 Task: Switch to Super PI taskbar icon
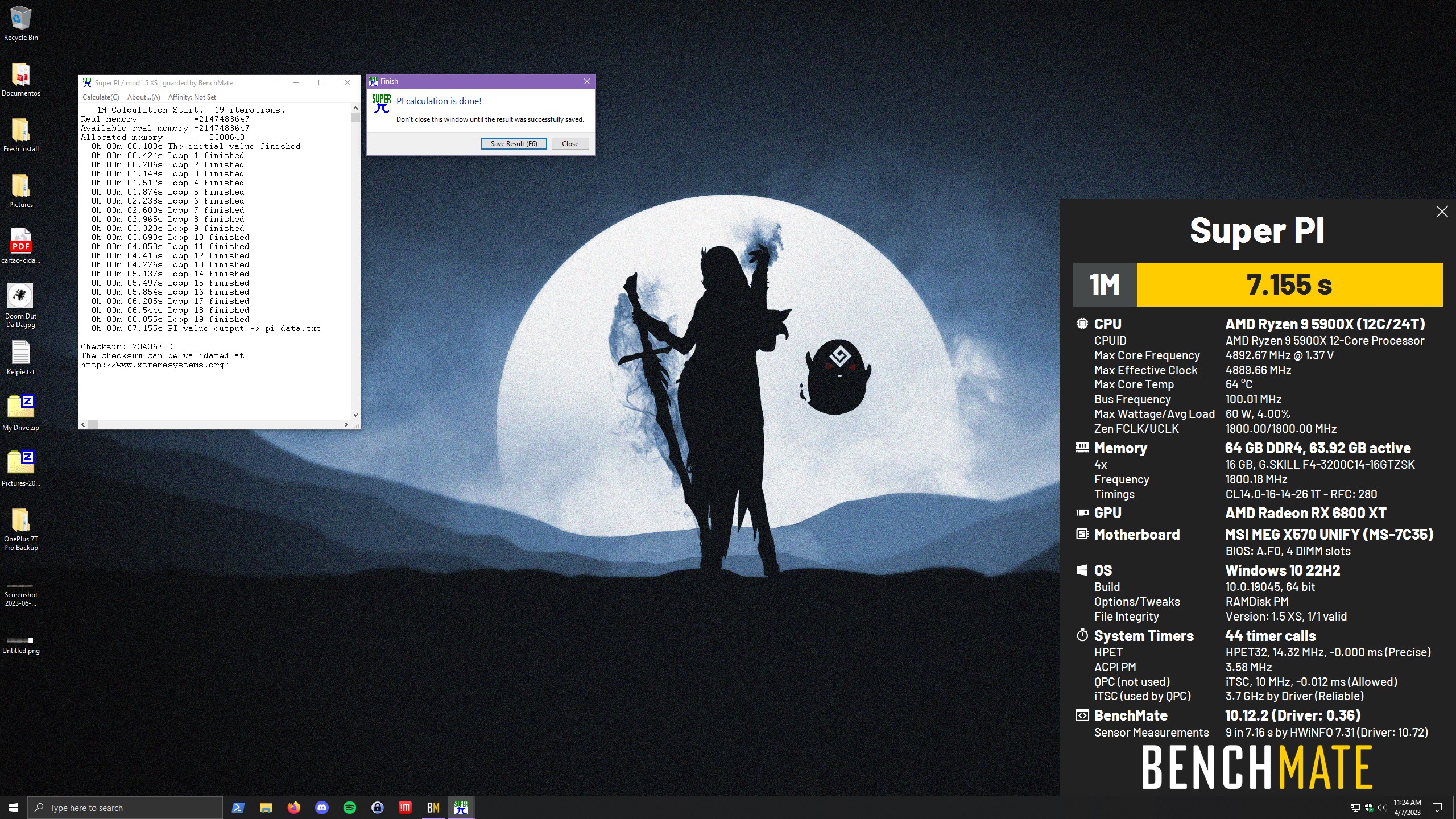tap(461, 808)
